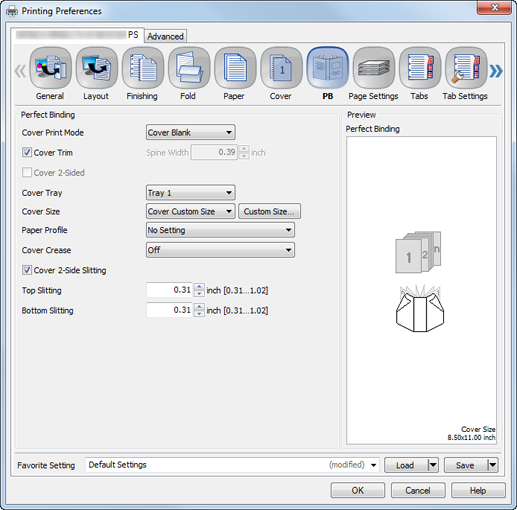
Task: Open the Page Settings icon
Action: 374,68
